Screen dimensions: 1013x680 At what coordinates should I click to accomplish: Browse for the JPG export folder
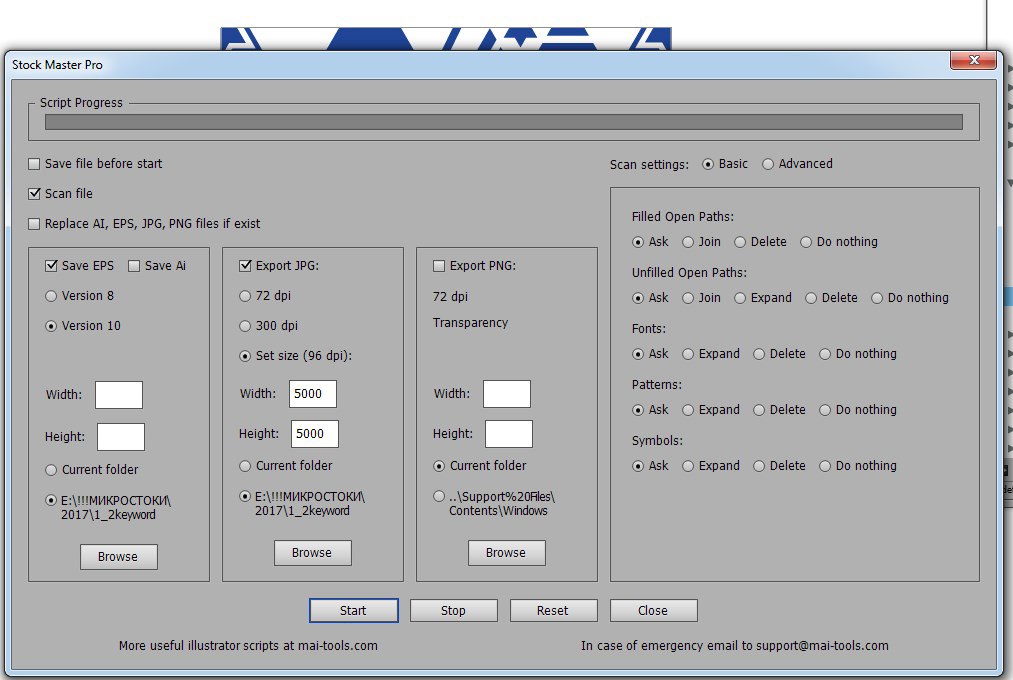313,553
